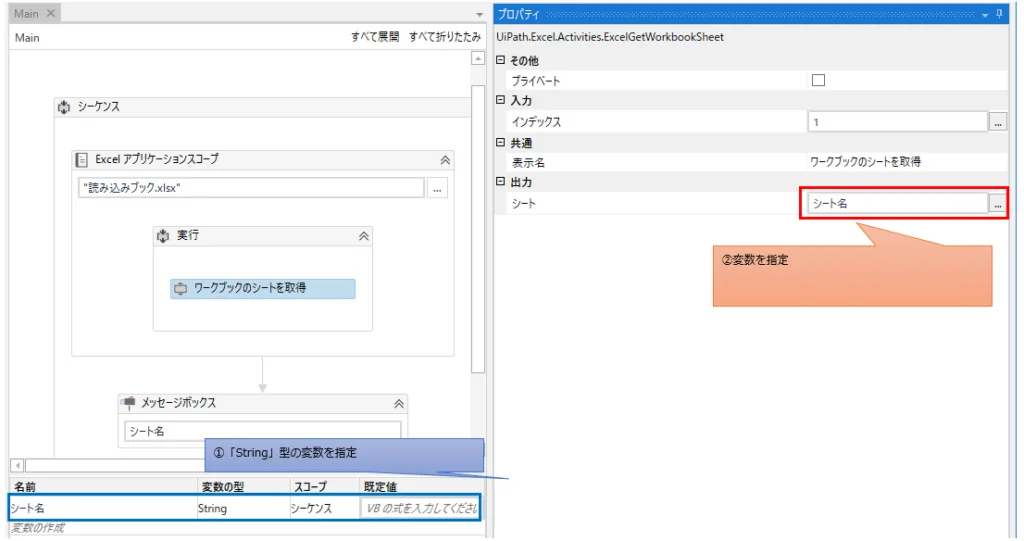Click the インデックス value field

coord(897,122)
